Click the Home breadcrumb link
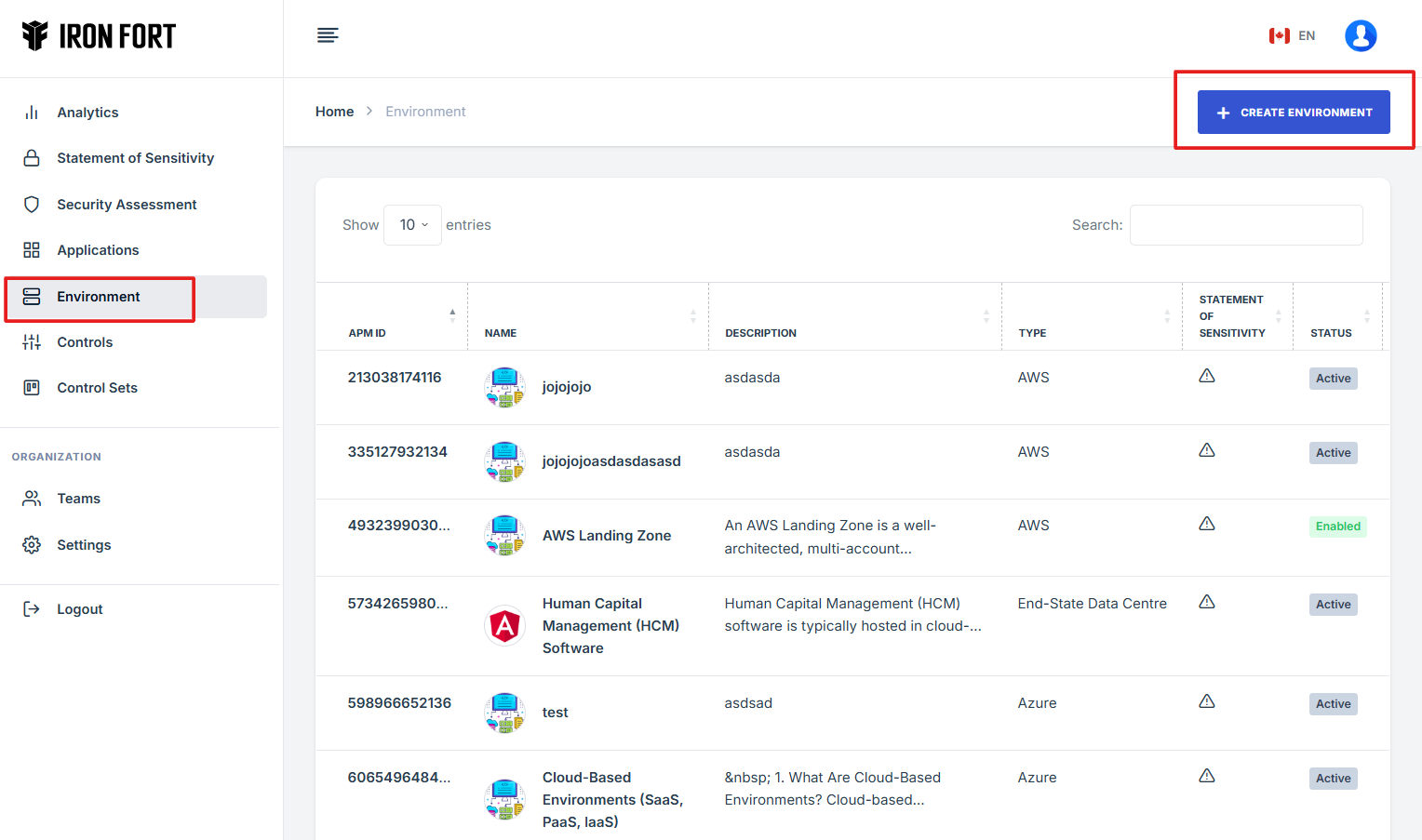Screen dimensions: 1422x840 pos(334,112)
